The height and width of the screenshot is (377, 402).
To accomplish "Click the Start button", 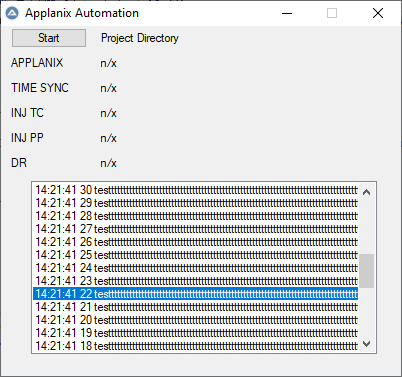I will point(49,38).
